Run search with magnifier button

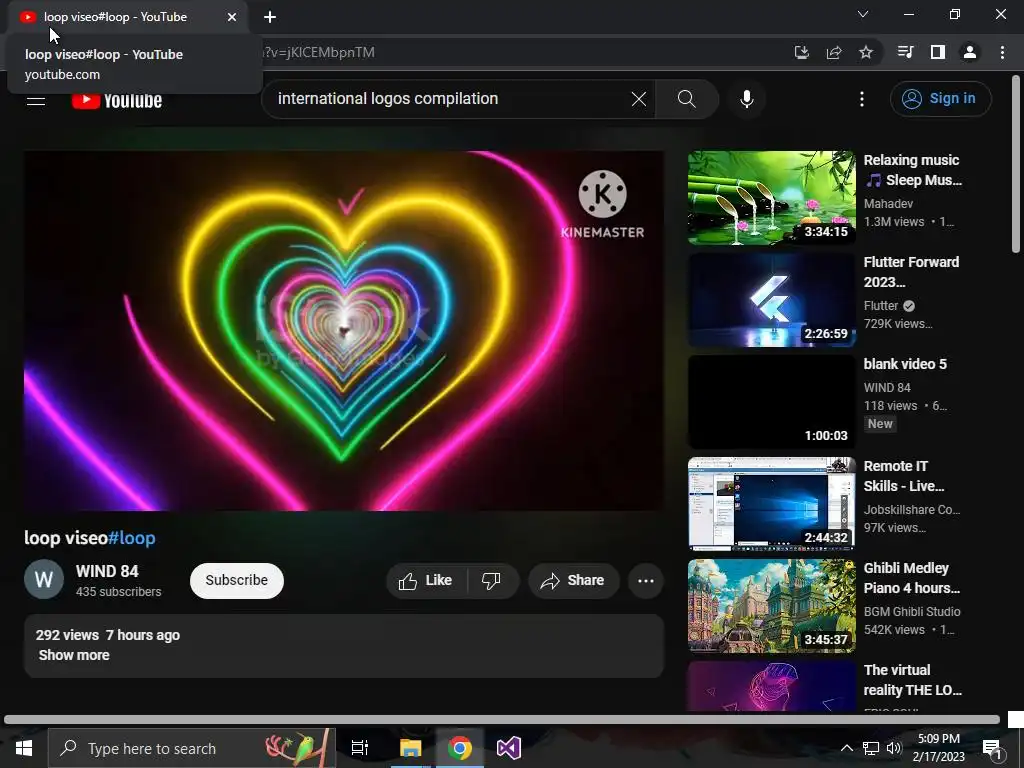[x=686, y=99]
